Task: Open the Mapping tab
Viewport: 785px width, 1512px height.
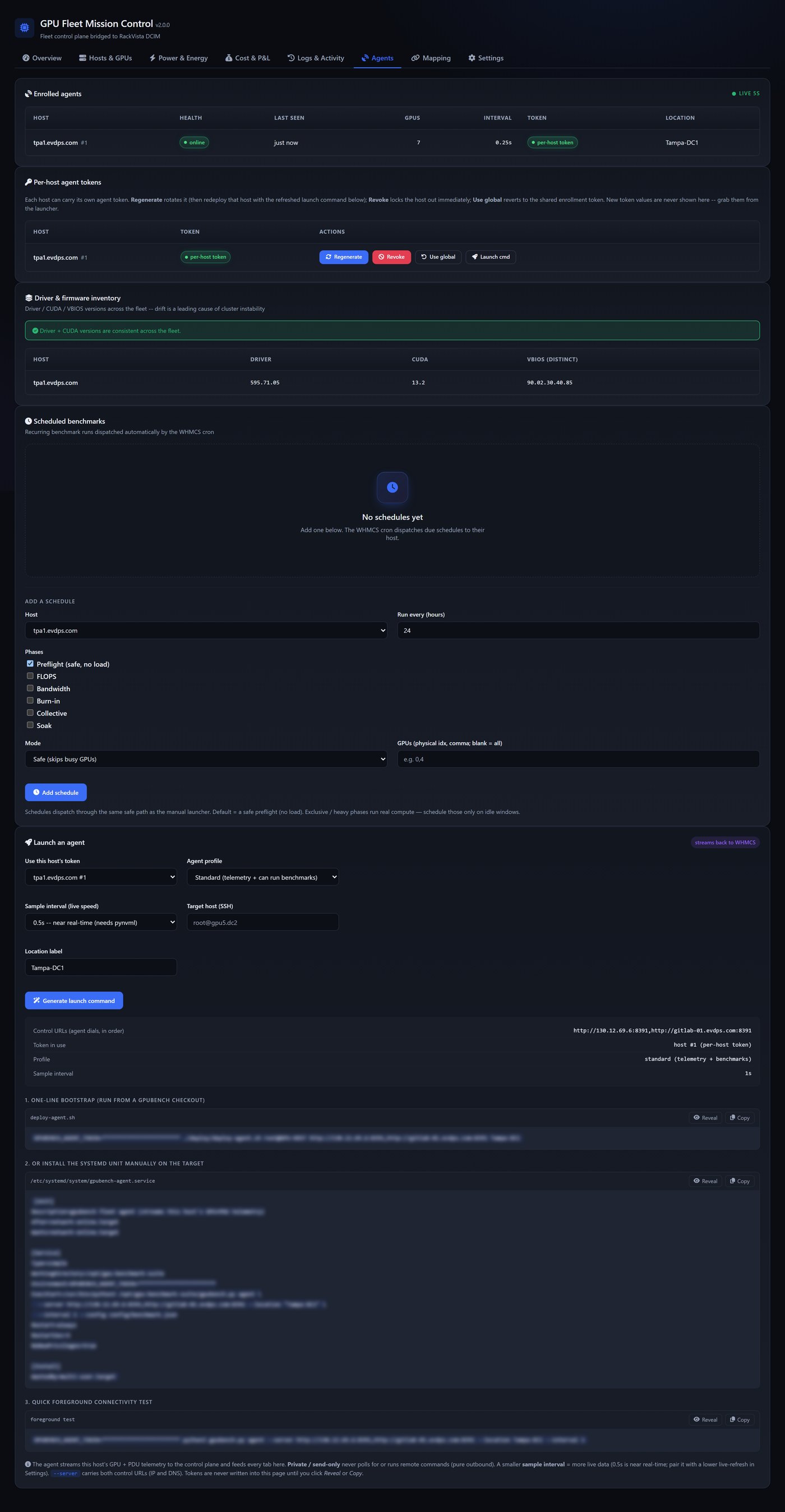Action: pos(431,58)
